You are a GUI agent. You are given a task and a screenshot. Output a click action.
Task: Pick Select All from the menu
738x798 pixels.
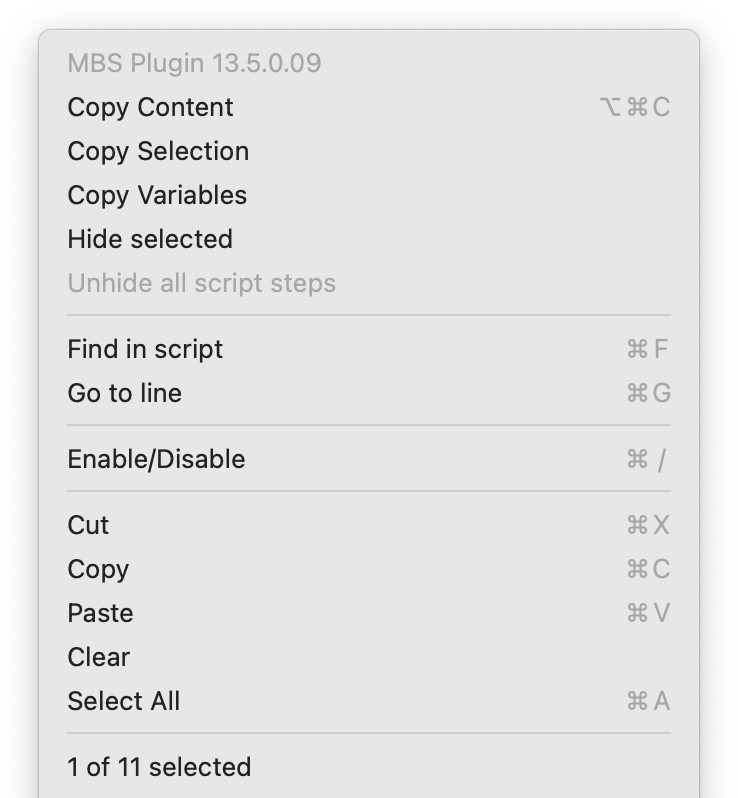coord(124,701)
